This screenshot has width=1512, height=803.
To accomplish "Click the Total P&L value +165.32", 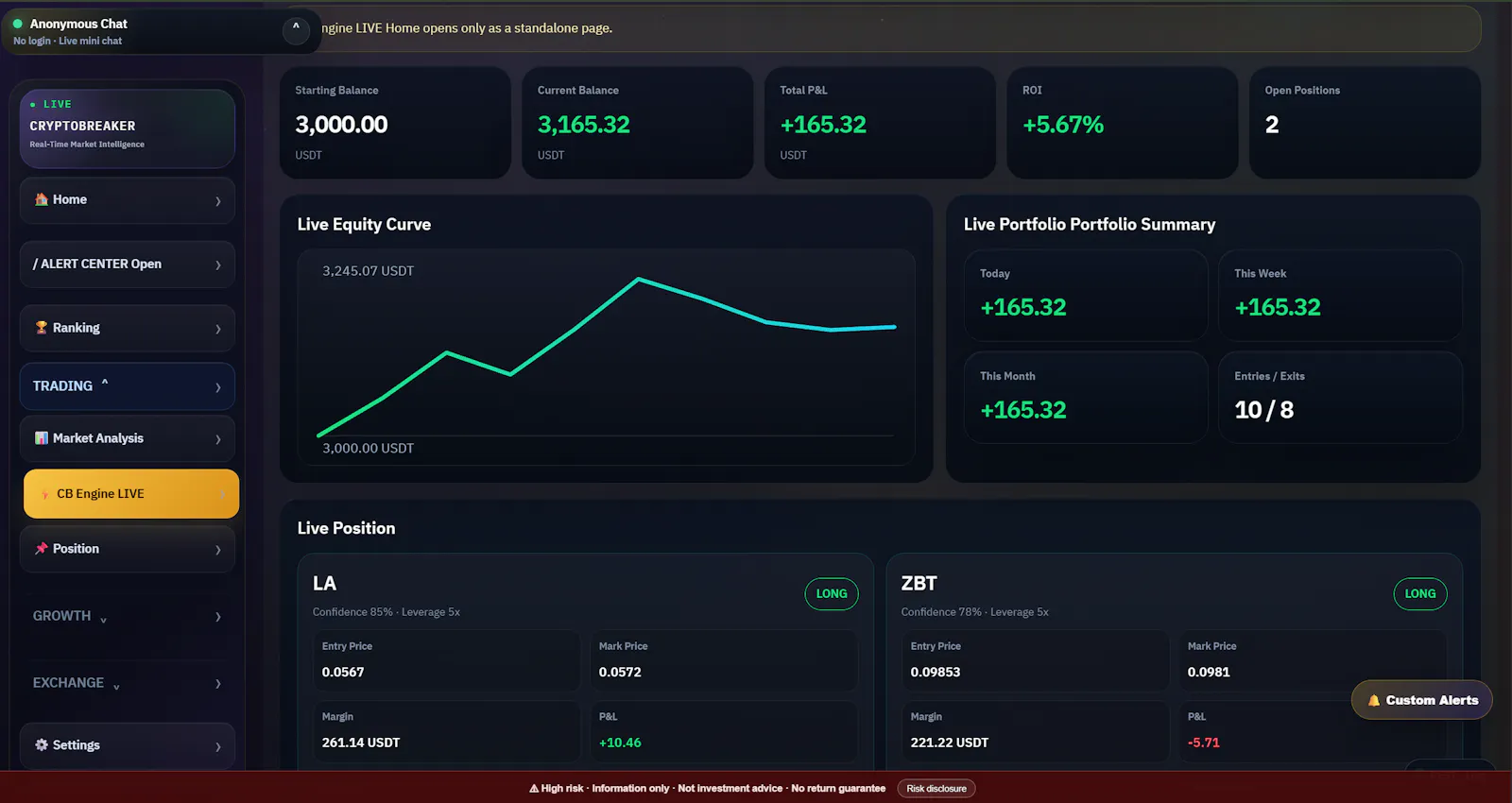I will pos(823,125).
